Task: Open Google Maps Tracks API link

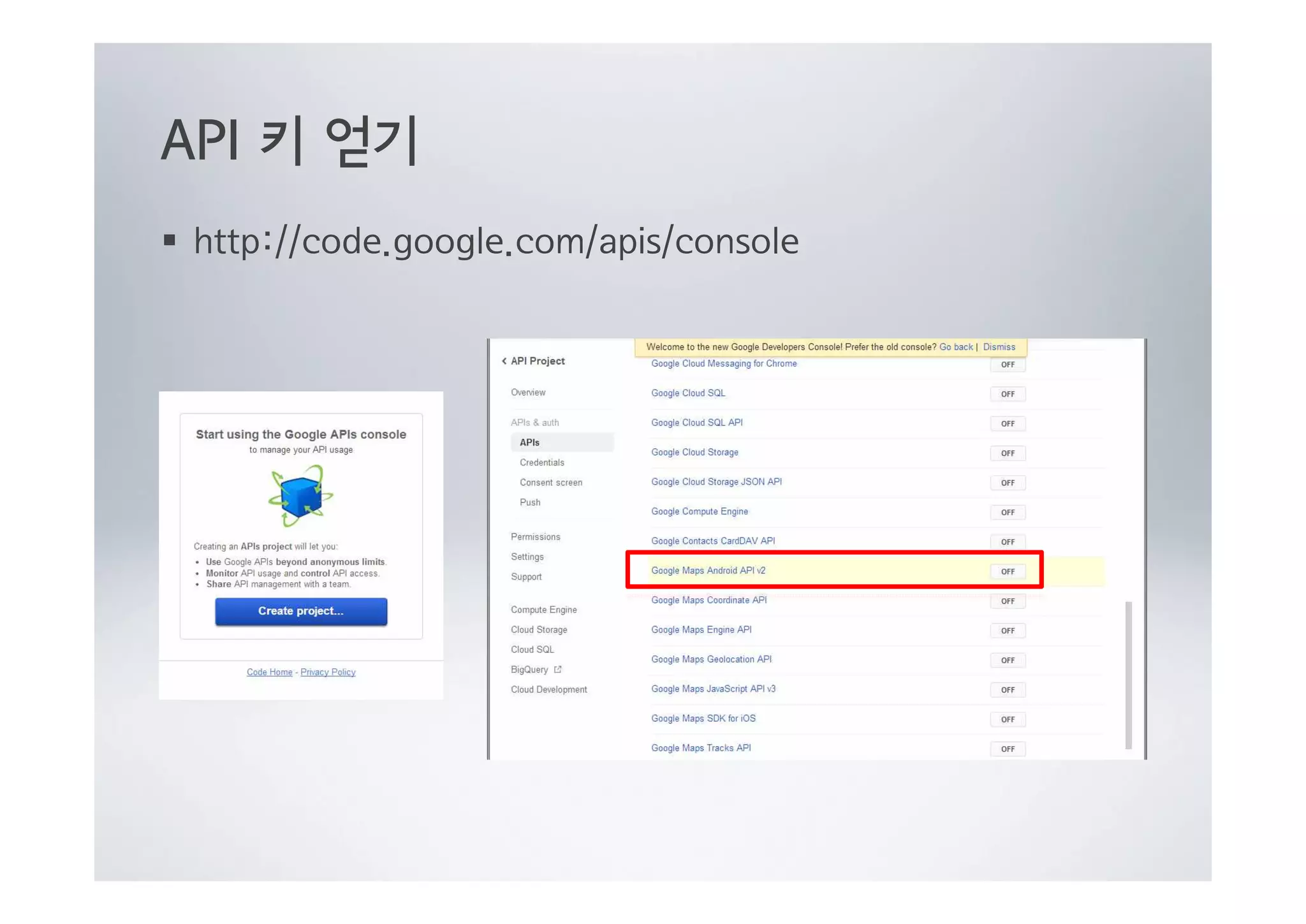Action: coord(701,748)
